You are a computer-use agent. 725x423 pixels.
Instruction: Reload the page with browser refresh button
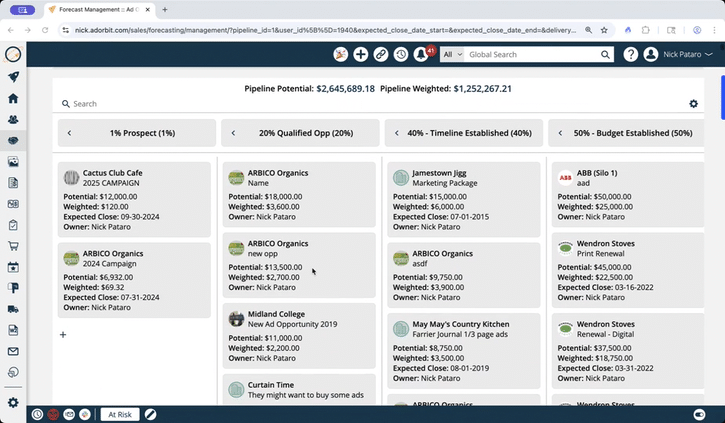pos(45,30)
